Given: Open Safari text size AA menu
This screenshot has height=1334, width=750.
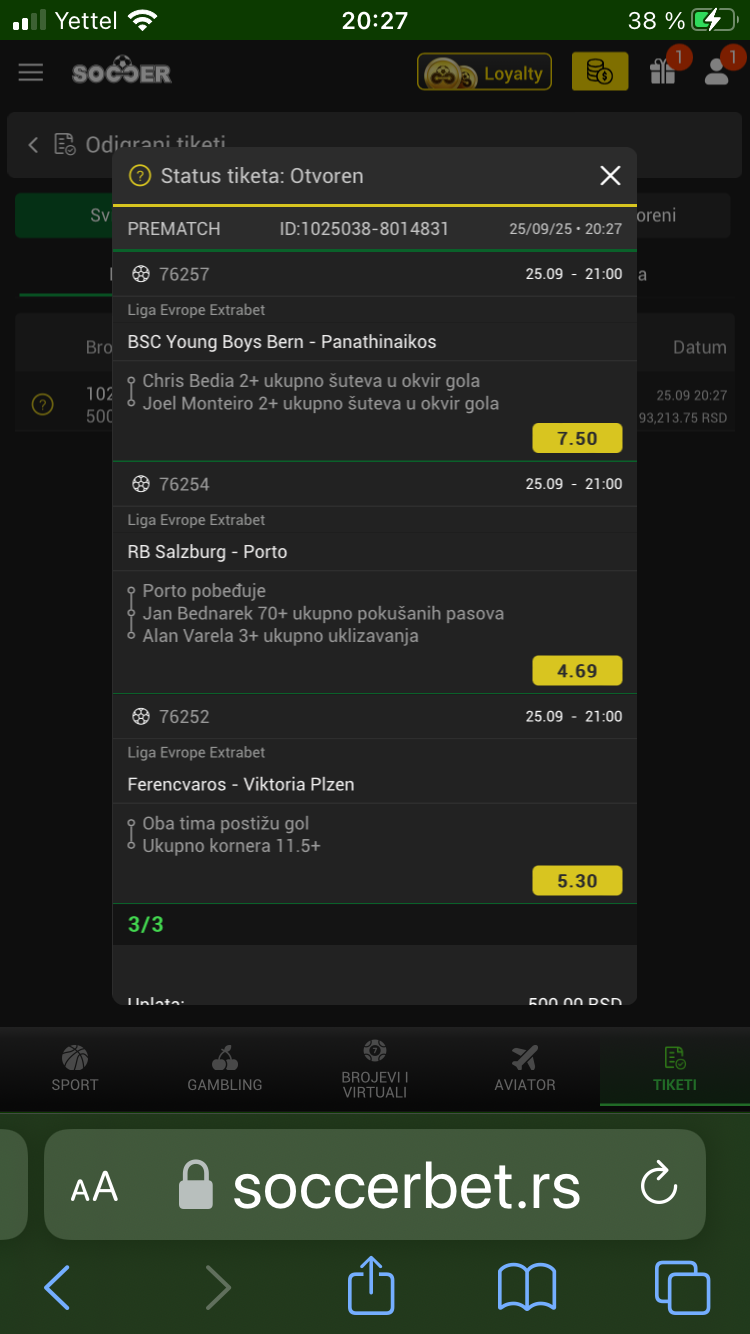Looking at the screenshot, I should pyautogui.click(x=94, y=1187).
